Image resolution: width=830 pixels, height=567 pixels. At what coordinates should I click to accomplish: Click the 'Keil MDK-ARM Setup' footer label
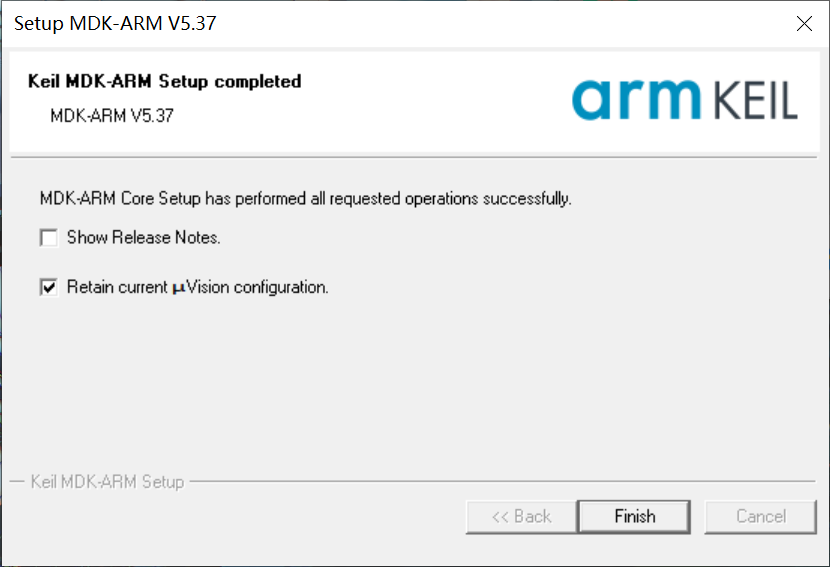pos(108,482)
